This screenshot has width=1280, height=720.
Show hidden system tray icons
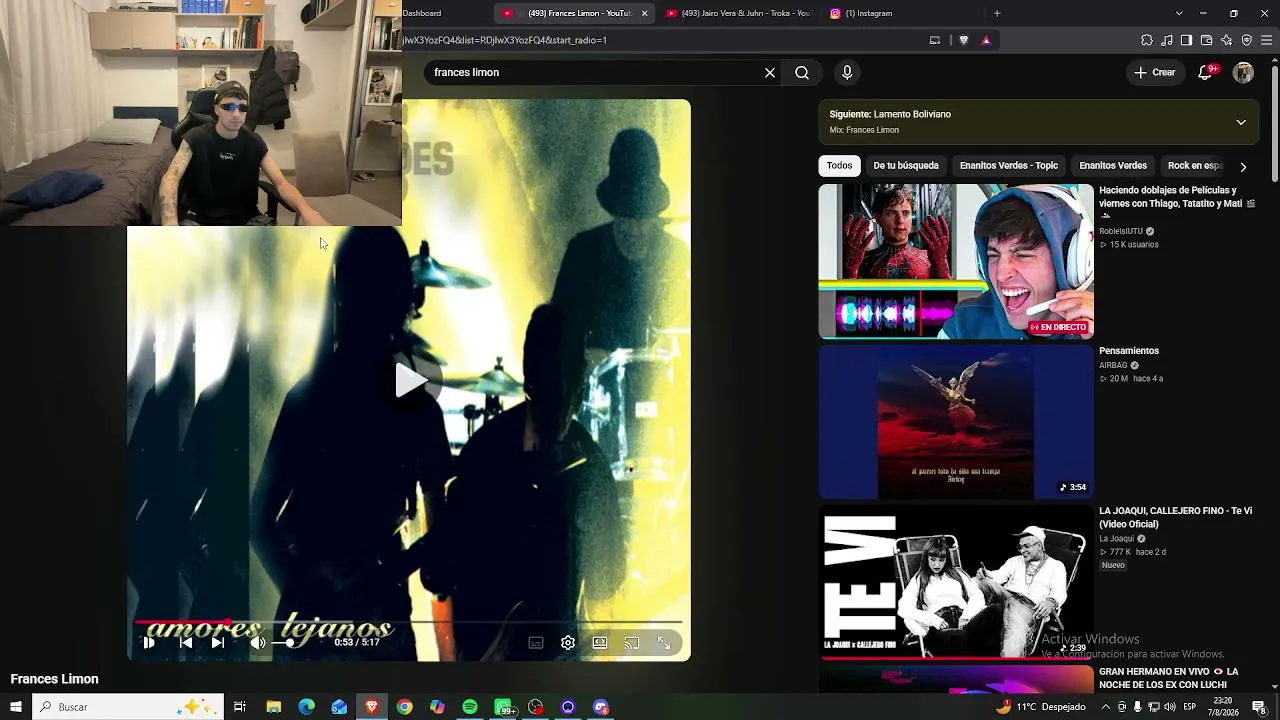click(x=1105, y=707)
